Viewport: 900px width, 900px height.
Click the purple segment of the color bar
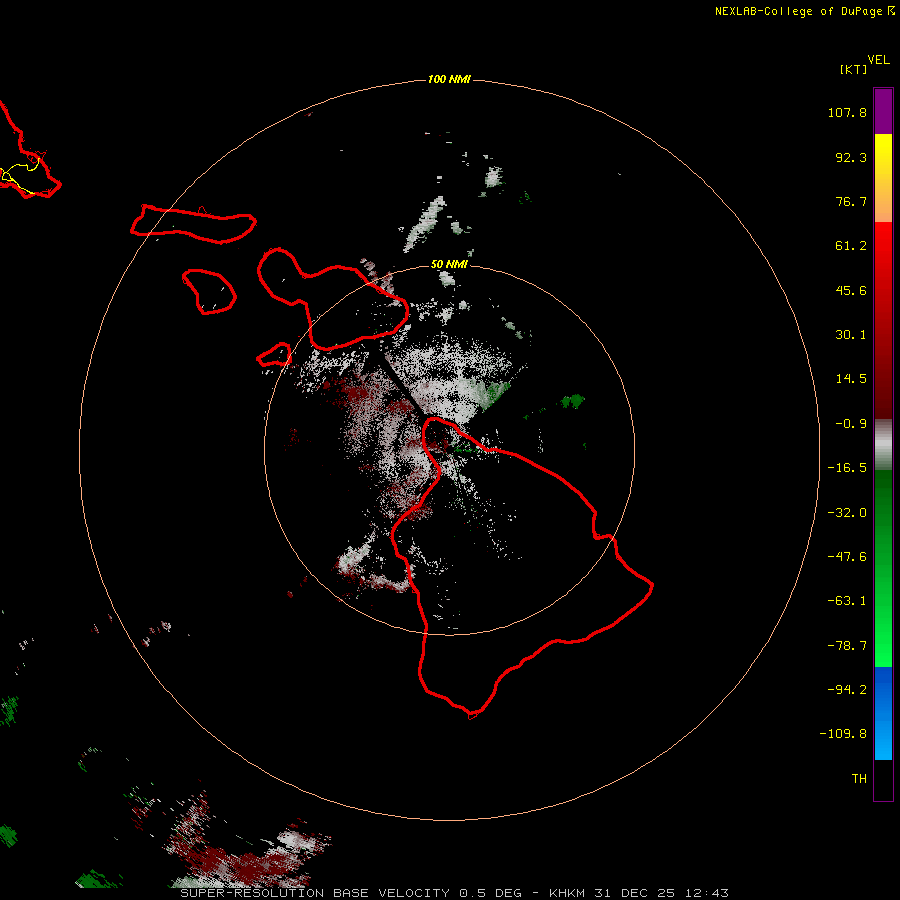click(883, 111)
